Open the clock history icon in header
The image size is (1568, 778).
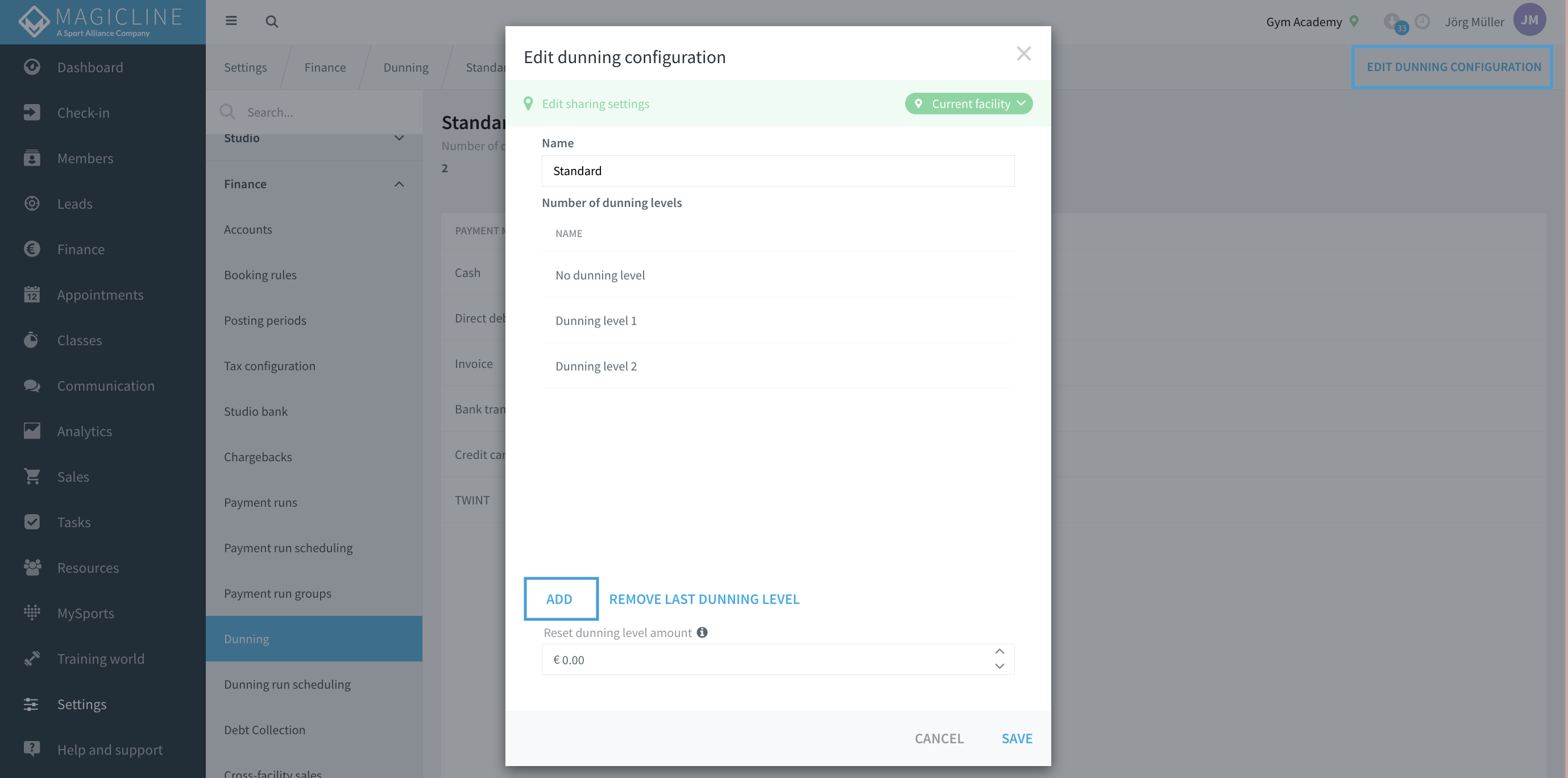tap(1422, 21)
